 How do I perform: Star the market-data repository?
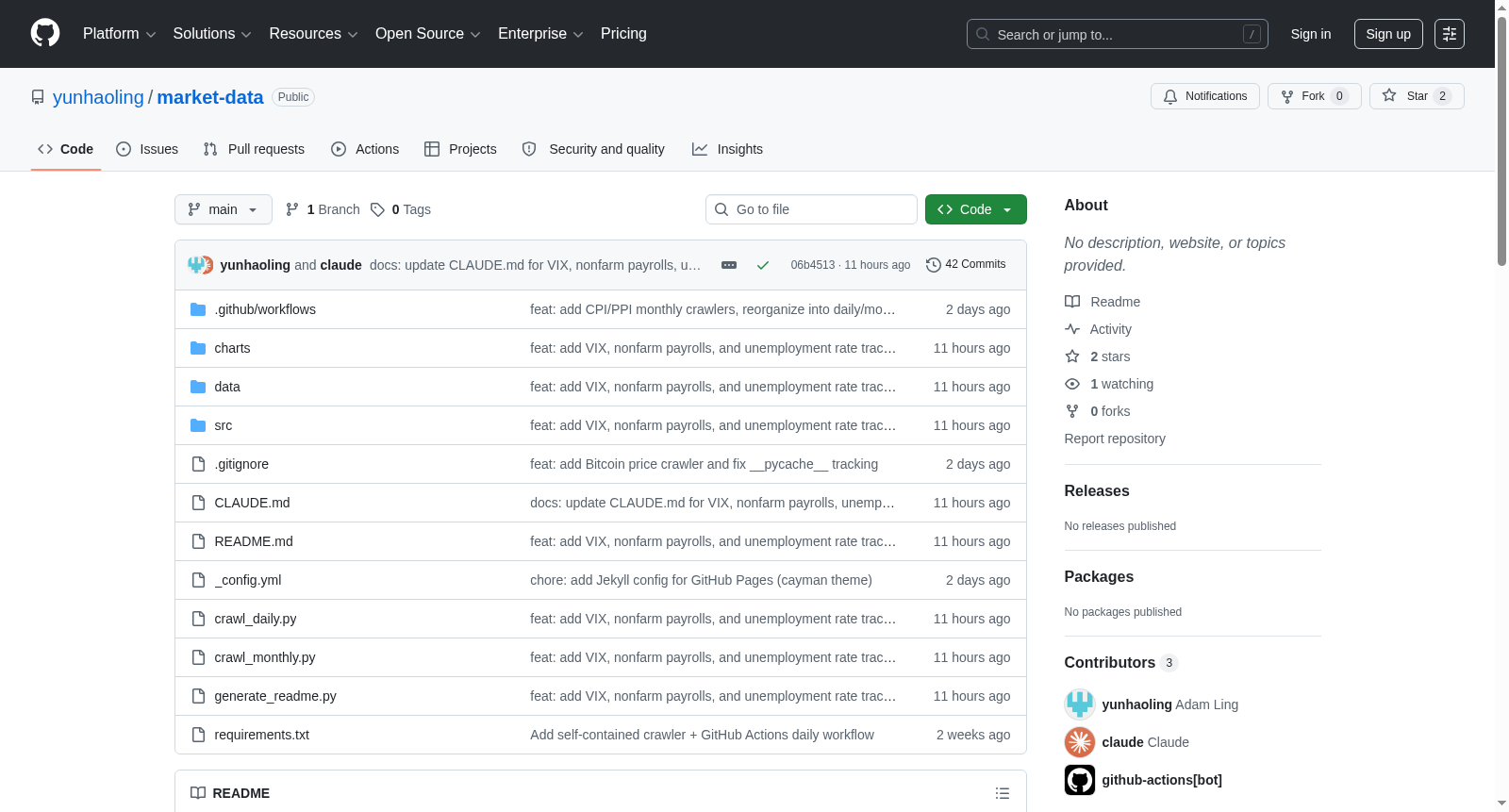1417,96
